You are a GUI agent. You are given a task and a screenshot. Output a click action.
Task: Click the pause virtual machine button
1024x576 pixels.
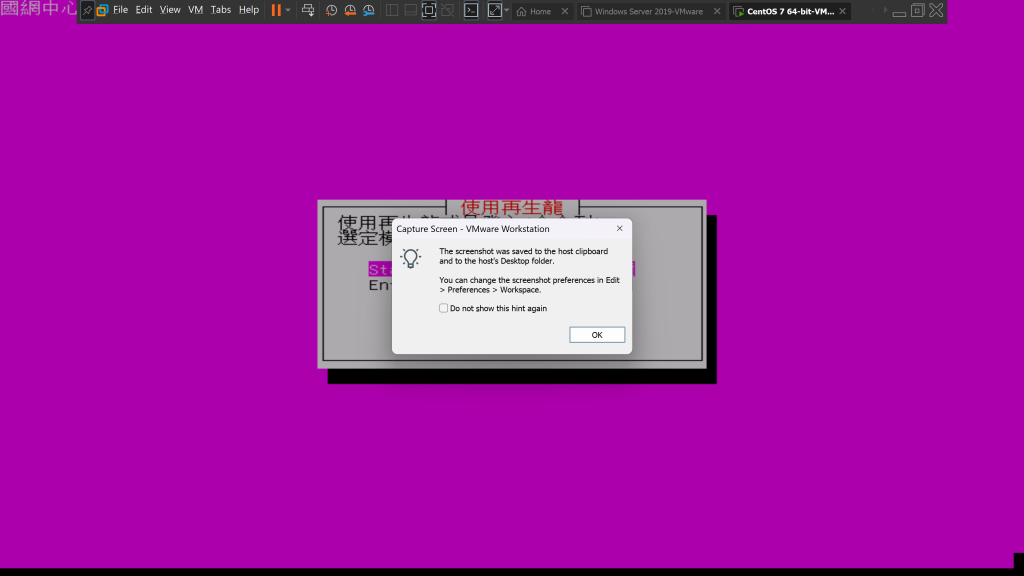[x=276, y=10]
